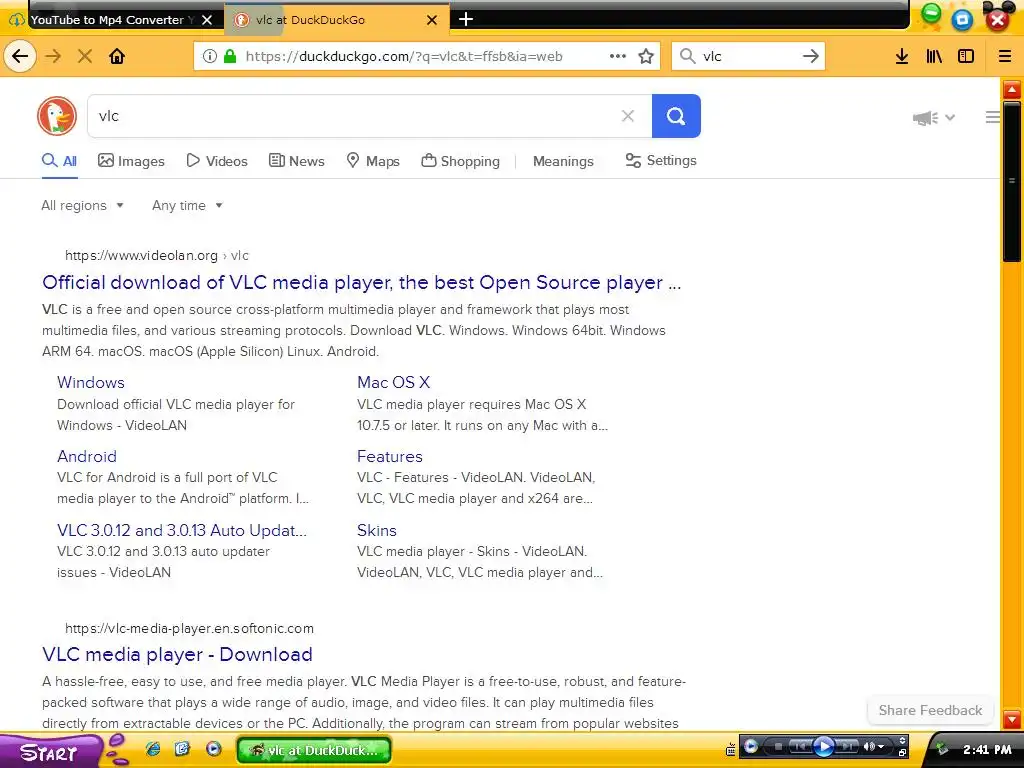Run the search with the blue magnifier button

click(x=676, y=116)
